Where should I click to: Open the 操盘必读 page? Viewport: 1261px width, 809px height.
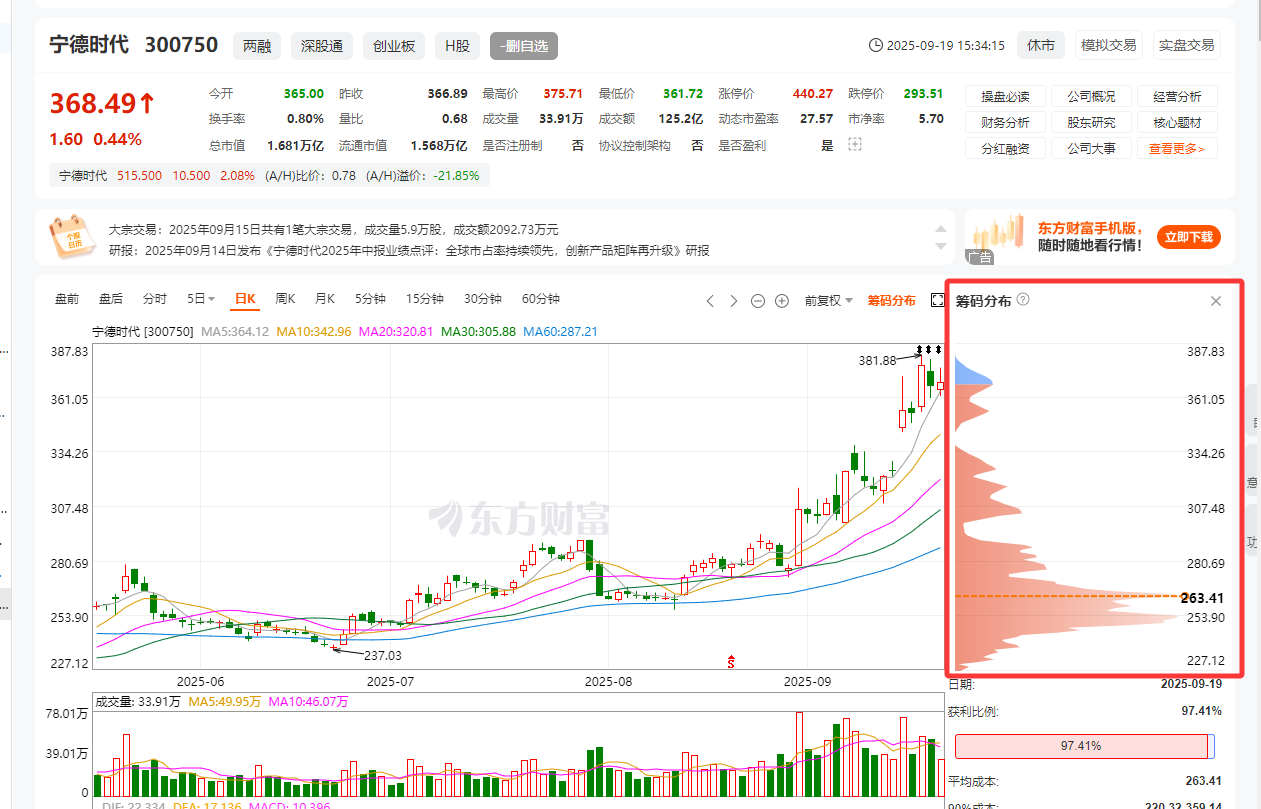point(1005,97)
